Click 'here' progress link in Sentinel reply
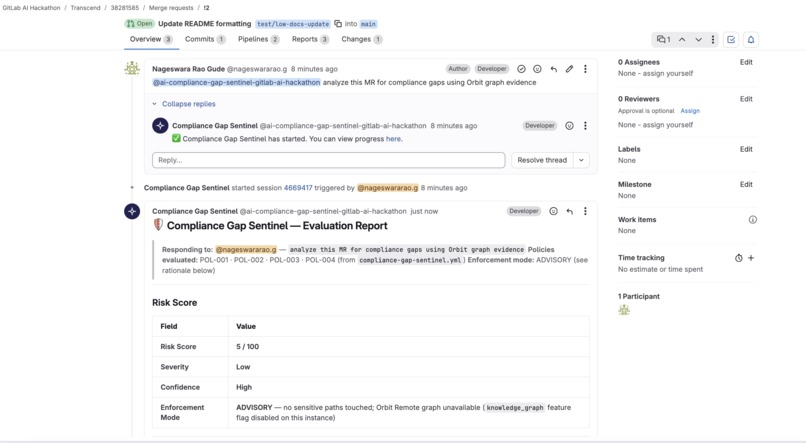 pyautogui.click(x=393, y=139)
